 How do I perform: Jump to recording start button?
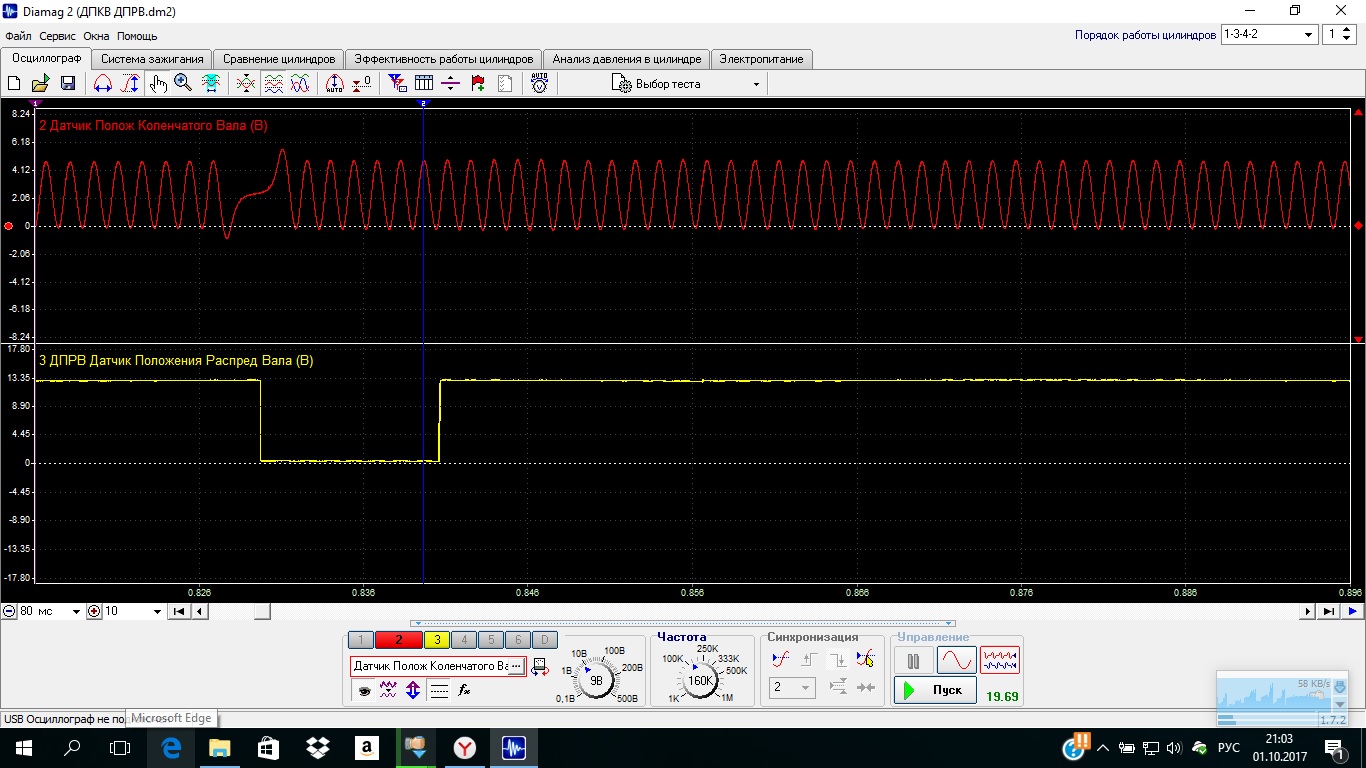[x=178, y=611]
